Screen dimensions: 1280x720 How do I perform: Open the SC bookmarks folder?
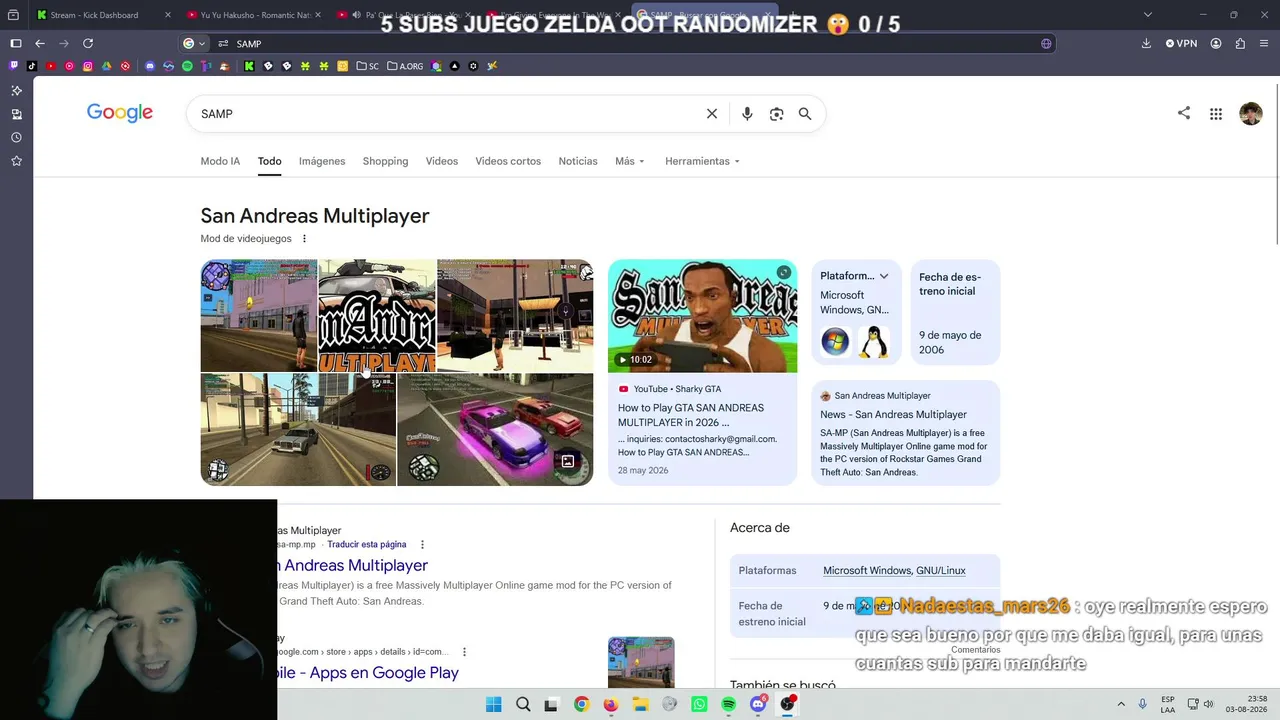pyautogui.click(x=368, y=66)
